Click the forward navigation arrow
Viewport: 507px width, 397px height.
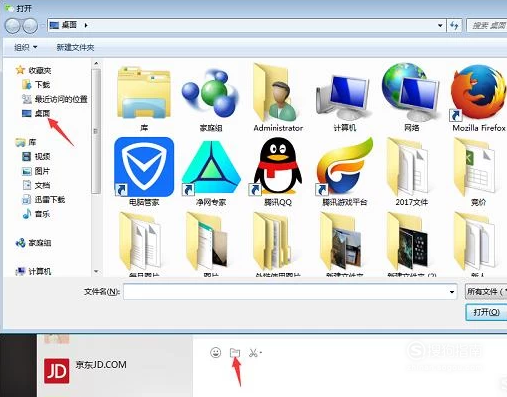pos(30,26)
